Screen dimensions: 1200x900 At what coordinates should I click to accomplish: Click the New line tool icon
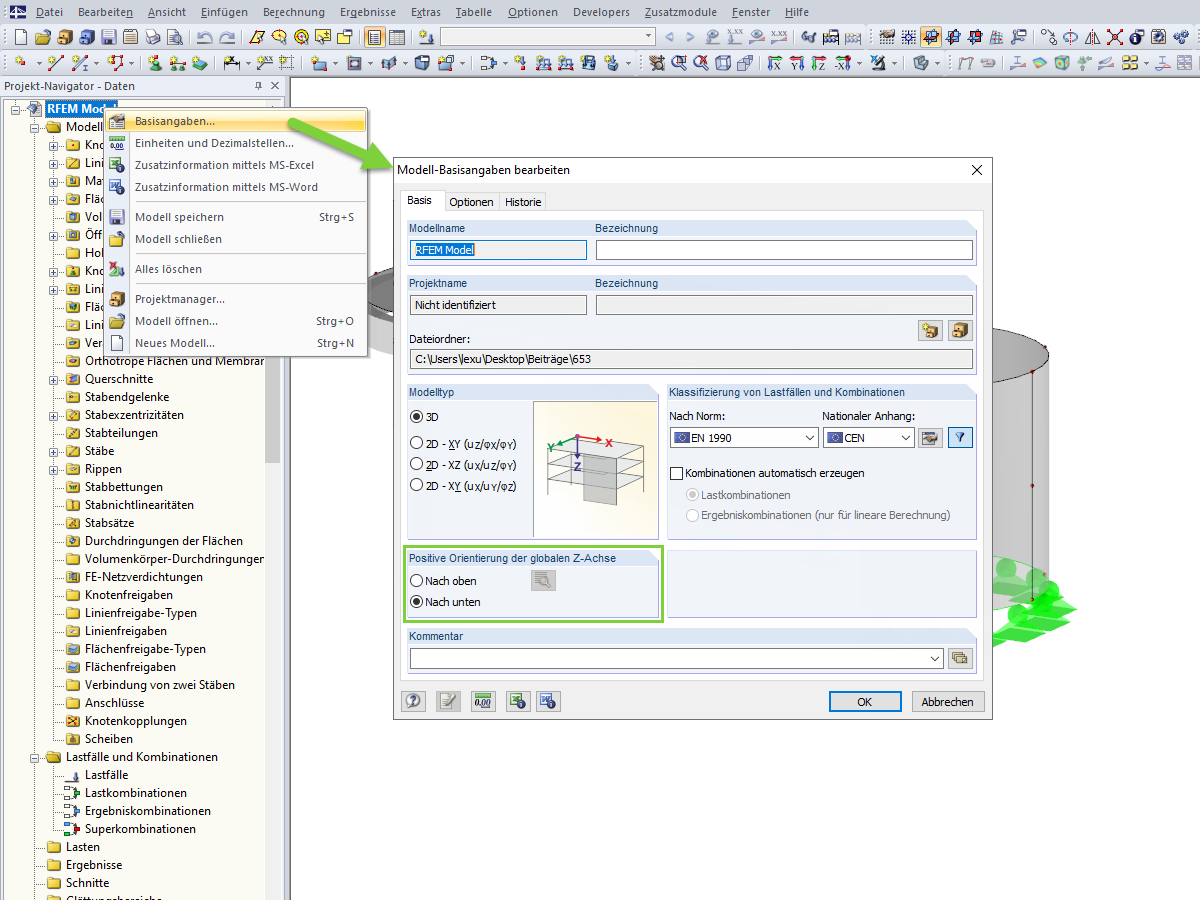click(55, 63)
